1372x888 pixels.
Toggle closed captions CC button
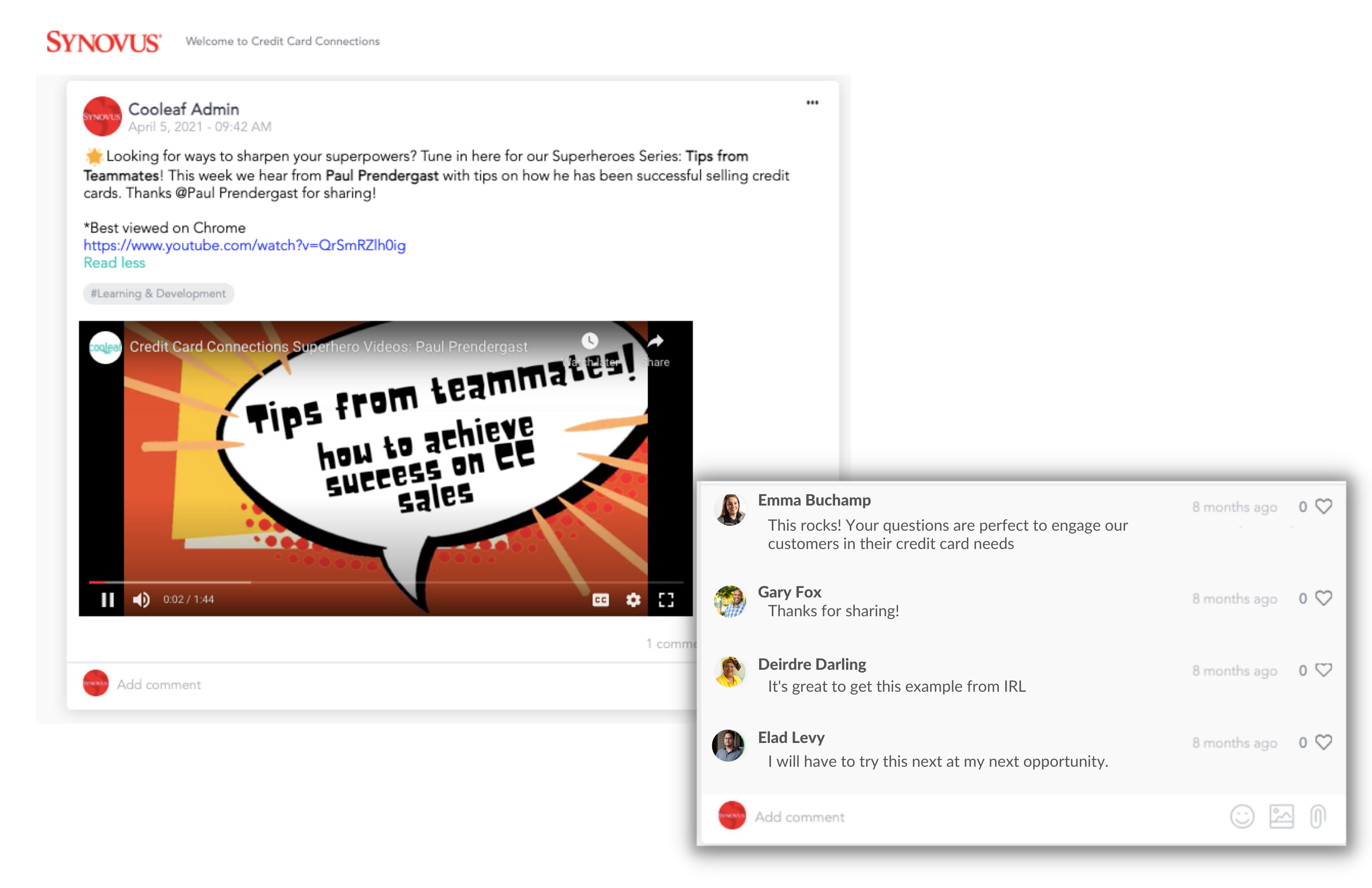click(600, 600)
